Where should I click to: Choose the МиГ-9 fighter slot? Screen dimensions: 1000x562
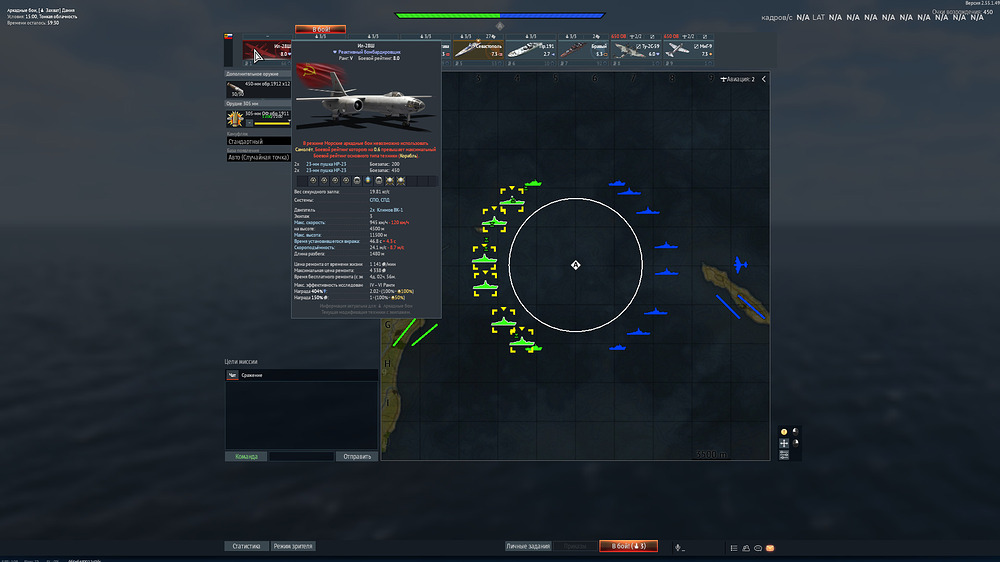(x=690, y=50)
